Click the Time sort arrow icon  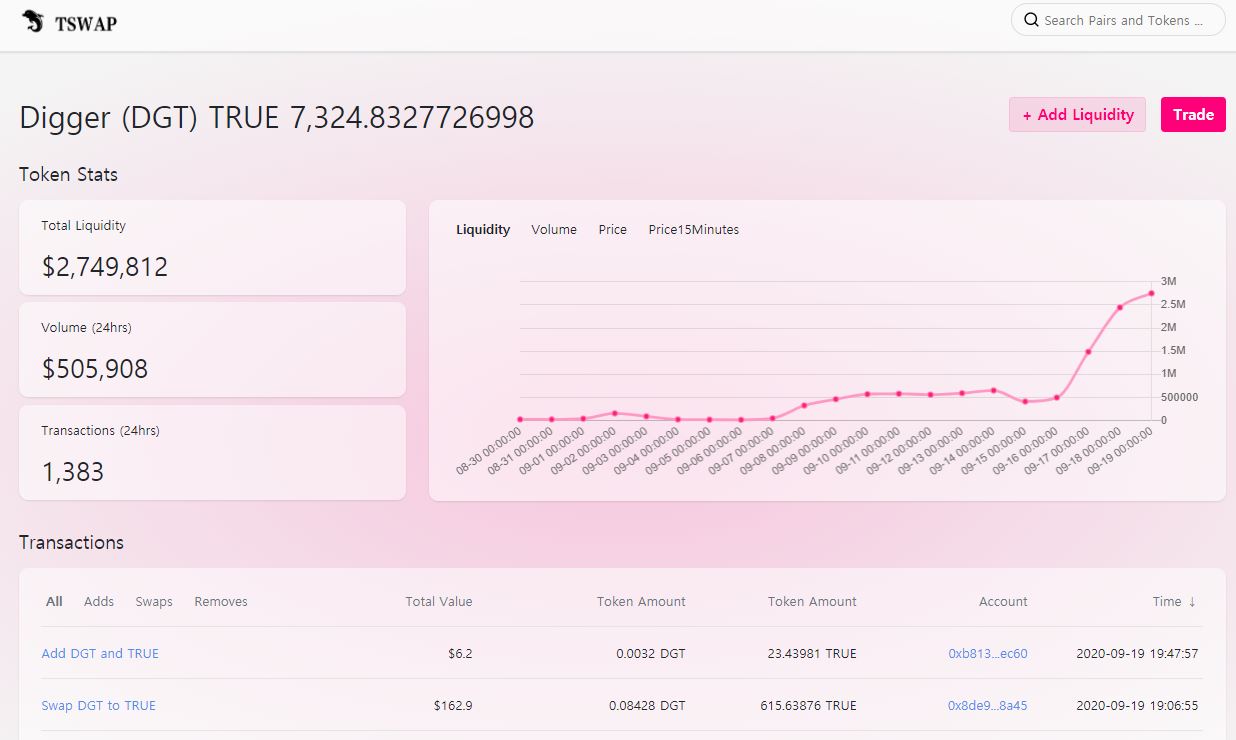pyautogui.click(x=1192, y=602)
